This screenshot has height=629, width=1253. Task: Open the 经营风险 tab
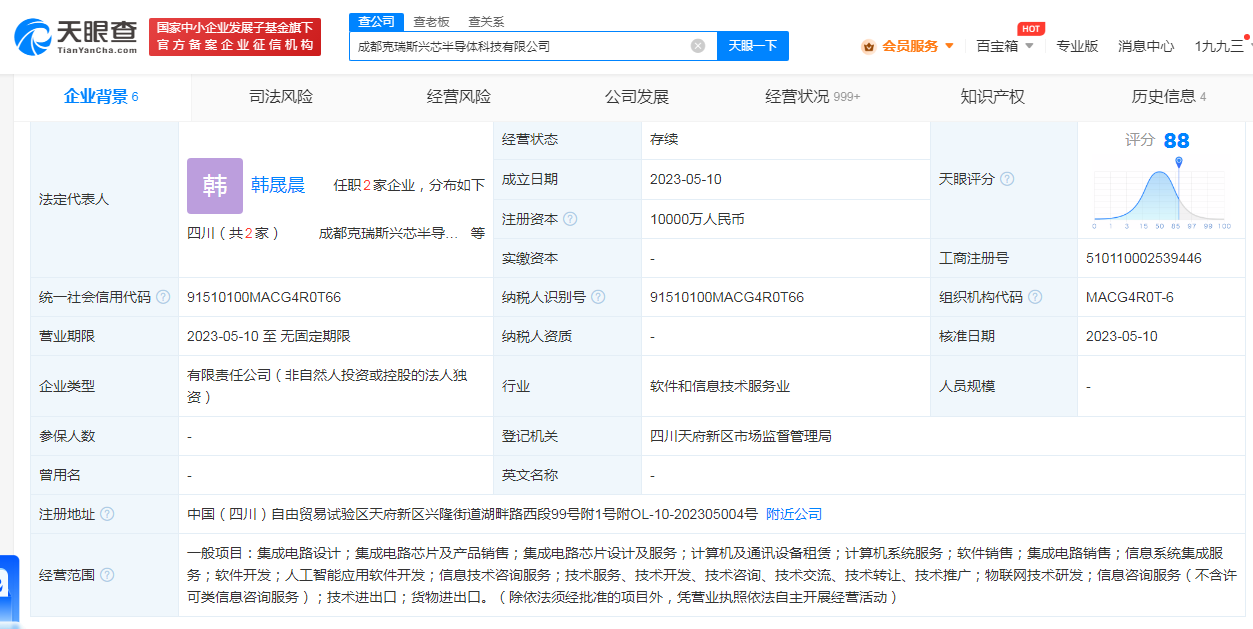coord(459,97)
